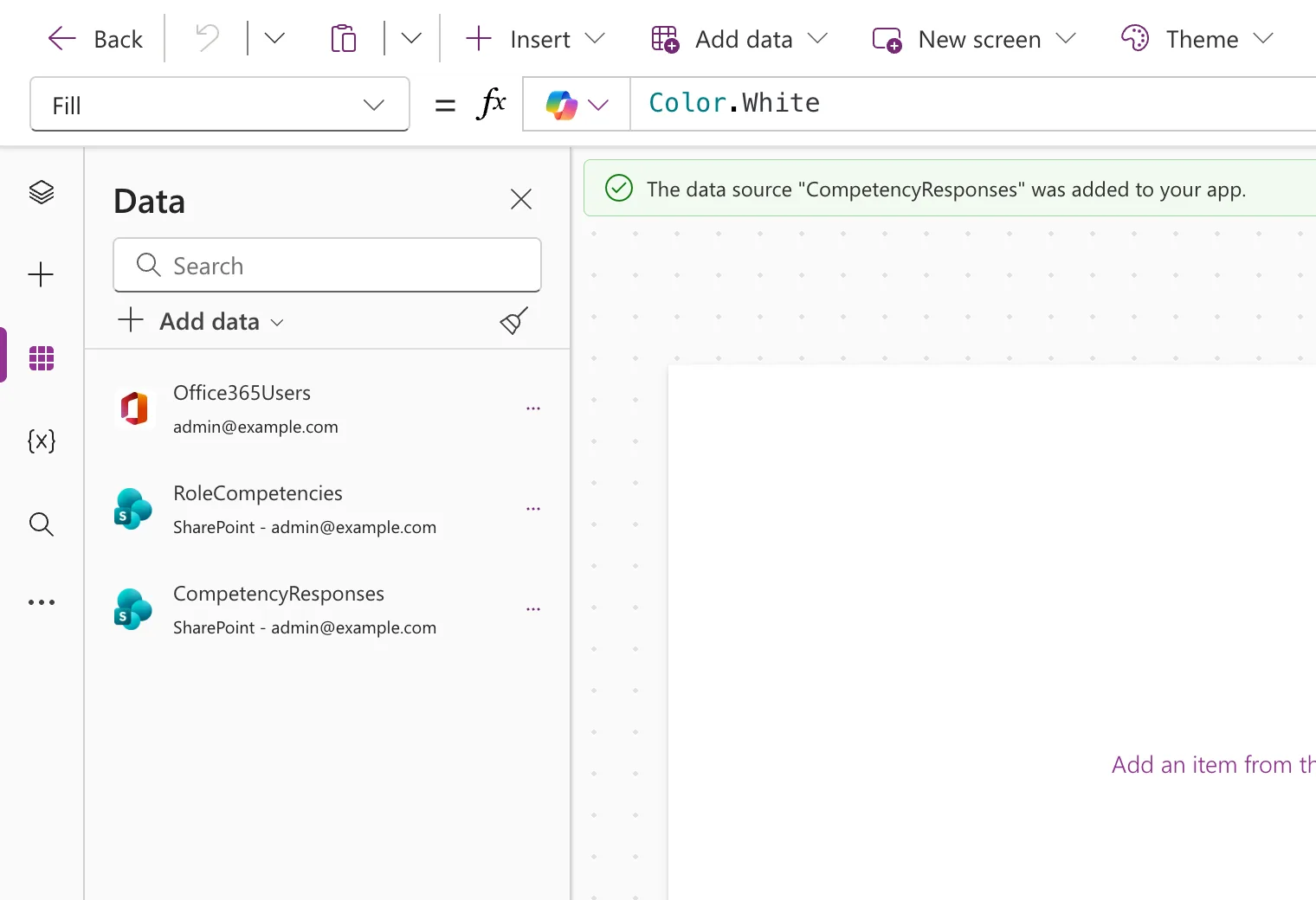Open the Fill property dropdown
The height and width of the screenshot is (900, 1316).
coord(220,105)
